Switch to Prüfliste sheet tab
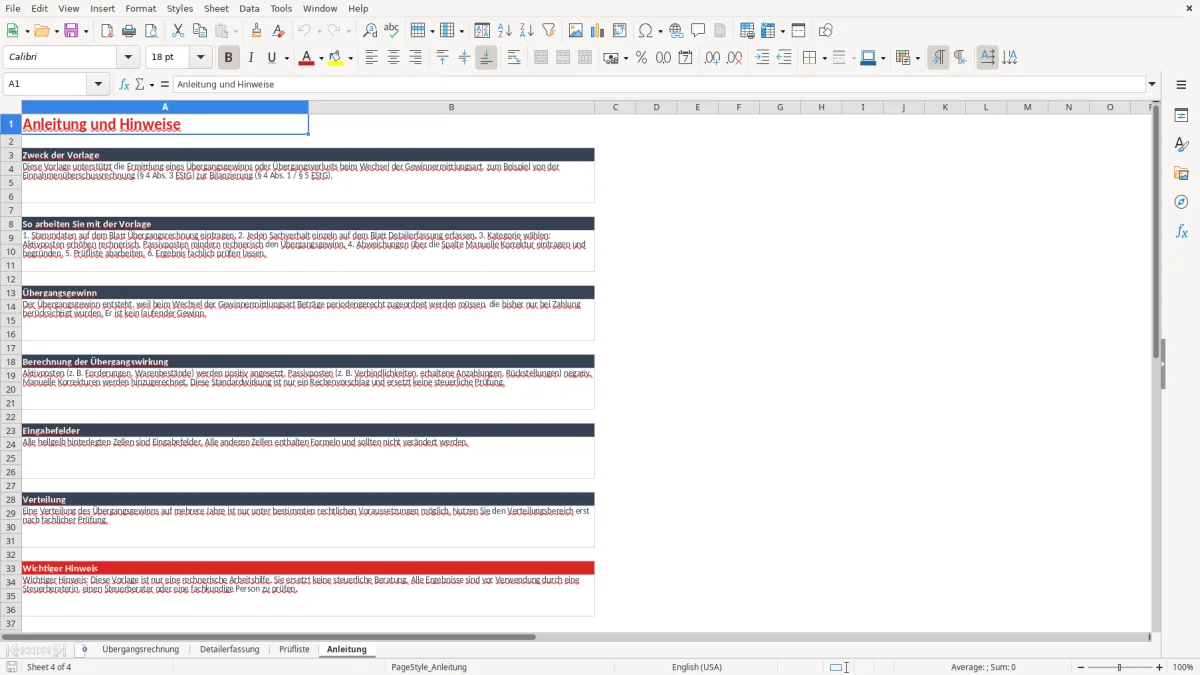1200x675 pixels. [x=294, y=649]
